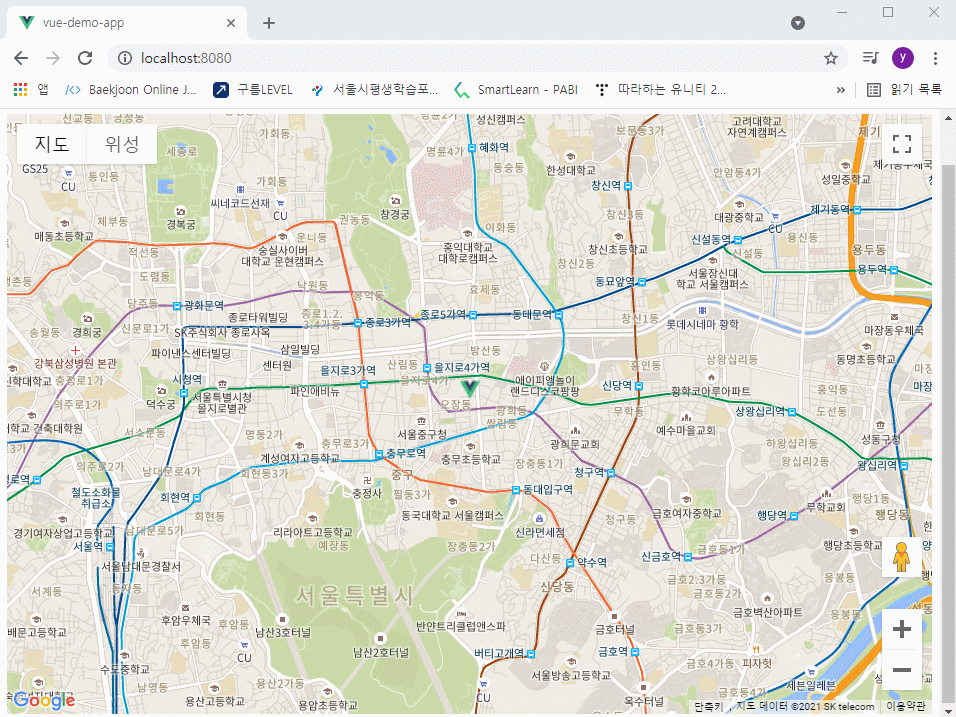Click 동대입구역 station icon
The image size is (956, 717).
[x=516, y=490]
